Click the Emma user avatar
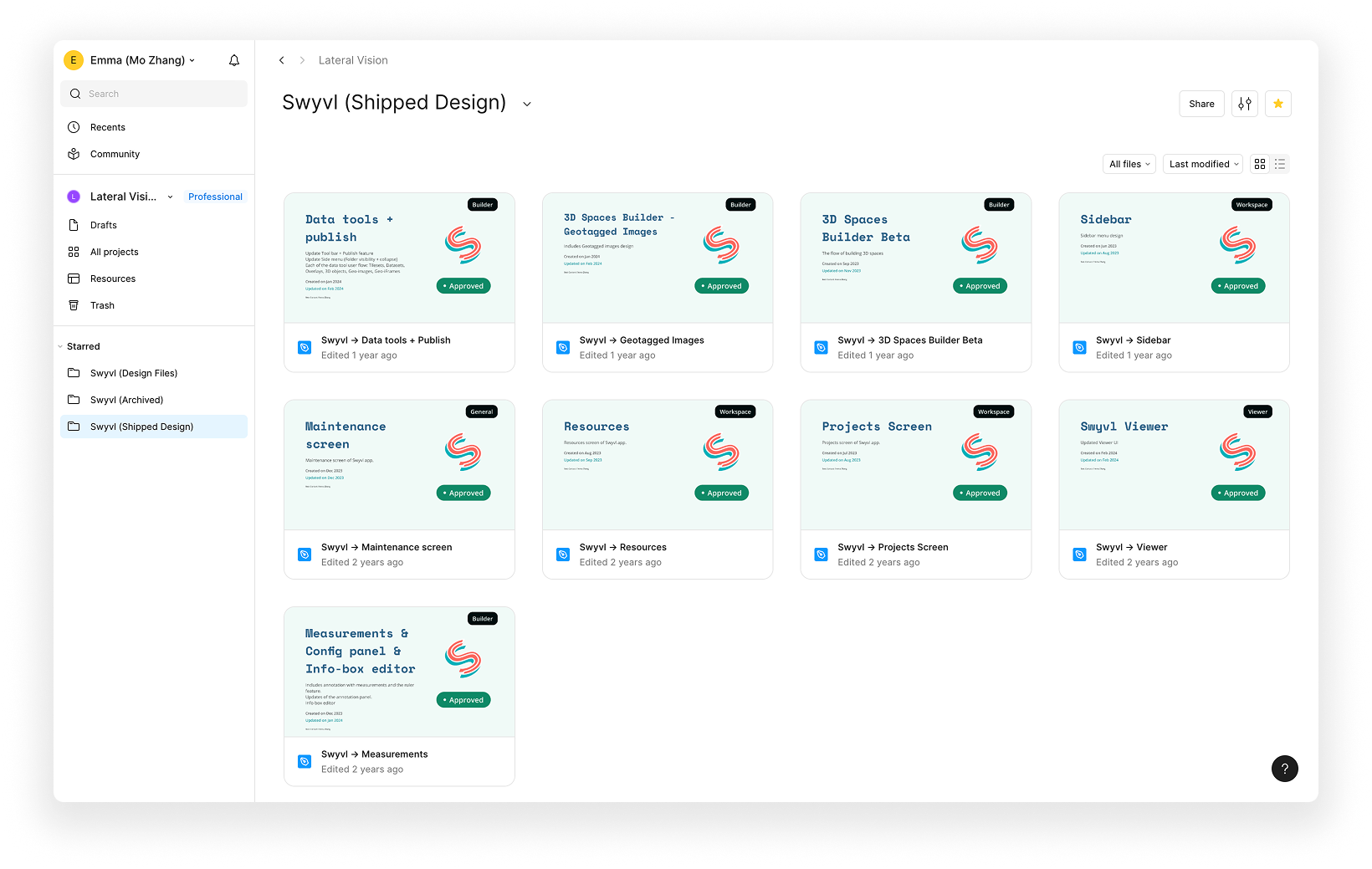The width and height of the screenshot is (1372, 869). 74,60
